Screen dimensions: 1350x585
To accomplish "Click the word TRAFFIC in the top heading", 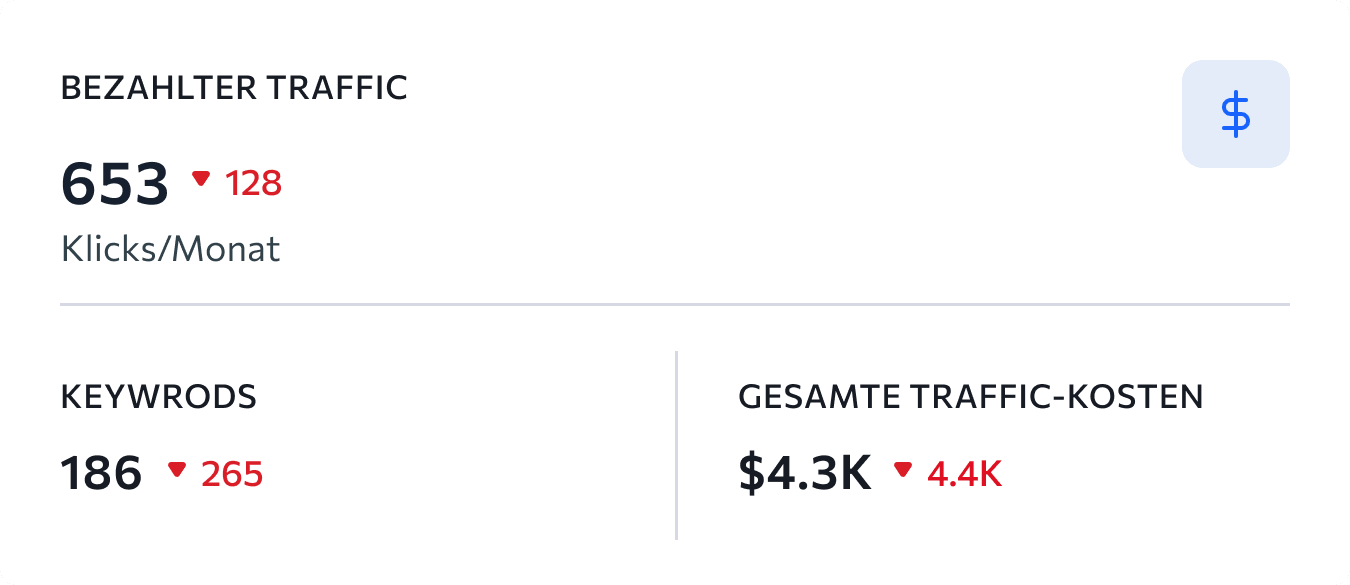I will point(337,88).
